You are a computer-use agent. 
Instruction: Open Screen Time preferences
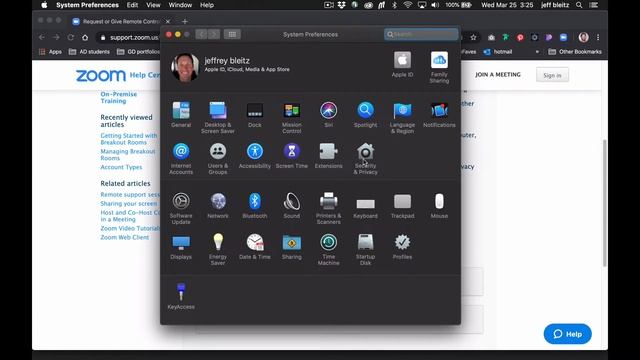pos(291,156)
